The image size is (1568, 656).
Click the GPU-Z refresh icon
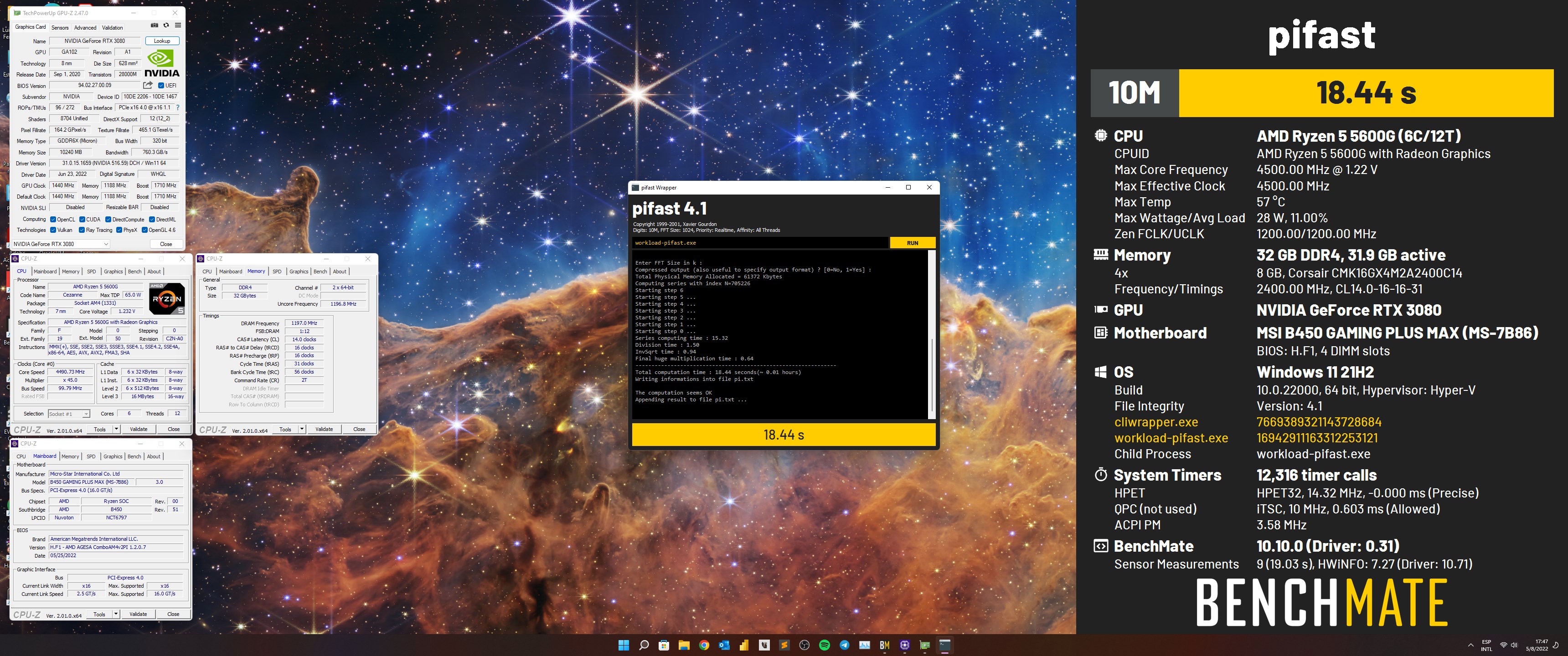(166, 26)
